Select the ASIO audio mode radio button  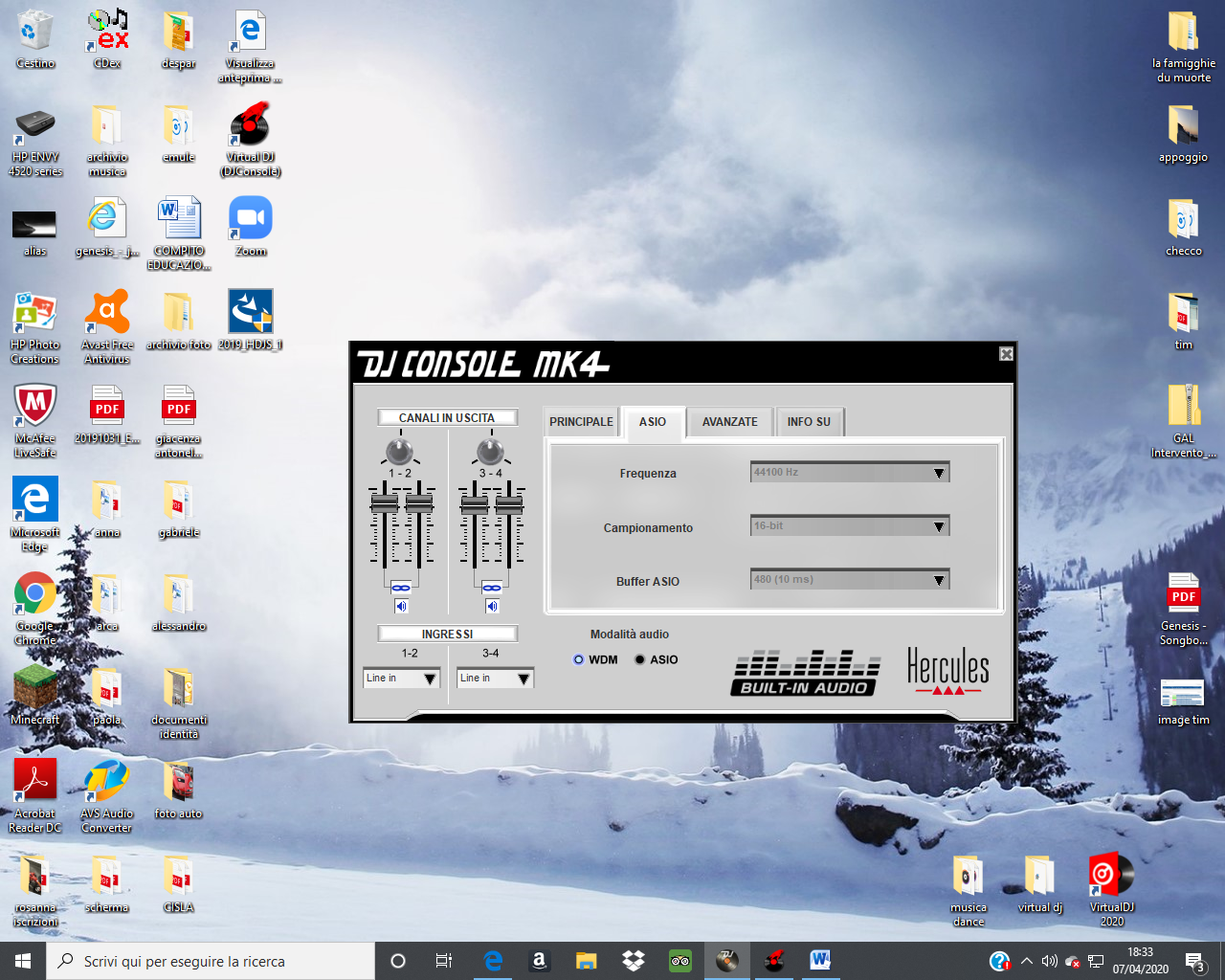click(639, 659)
